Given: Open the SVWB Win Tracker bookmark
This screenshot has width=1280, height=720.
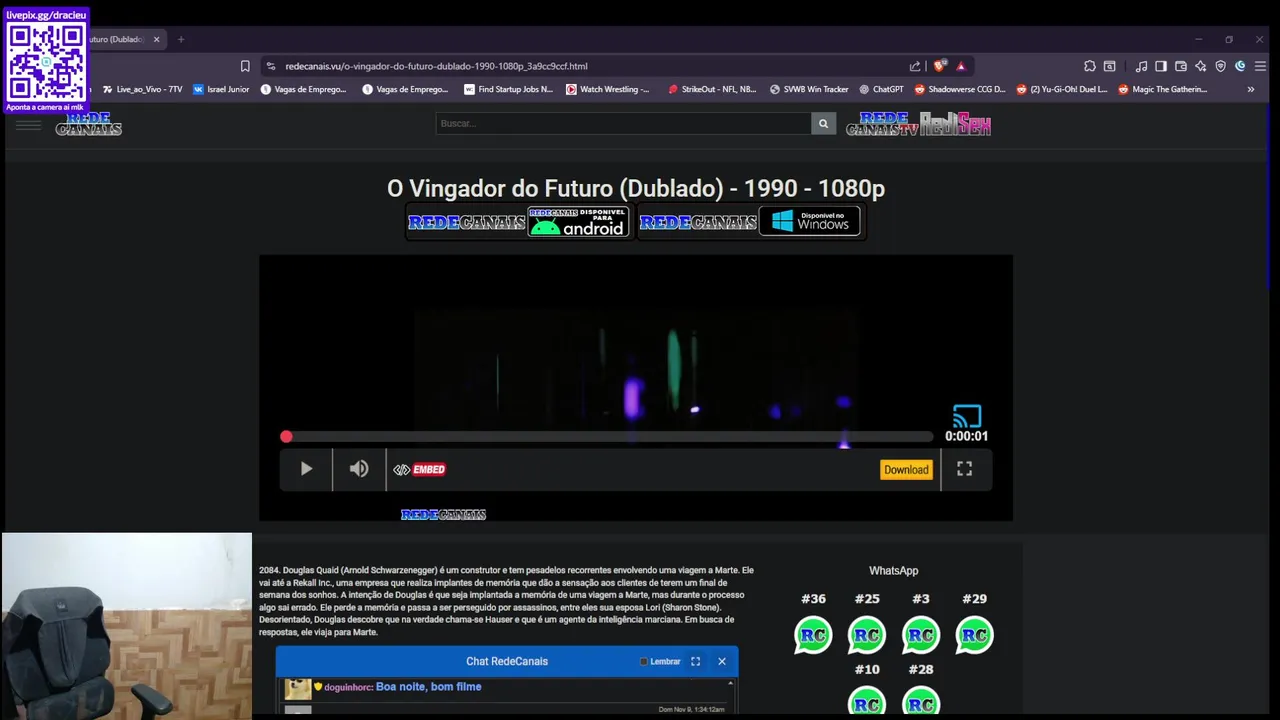Looking at the screenshot, I should click(x=809, y=89).
